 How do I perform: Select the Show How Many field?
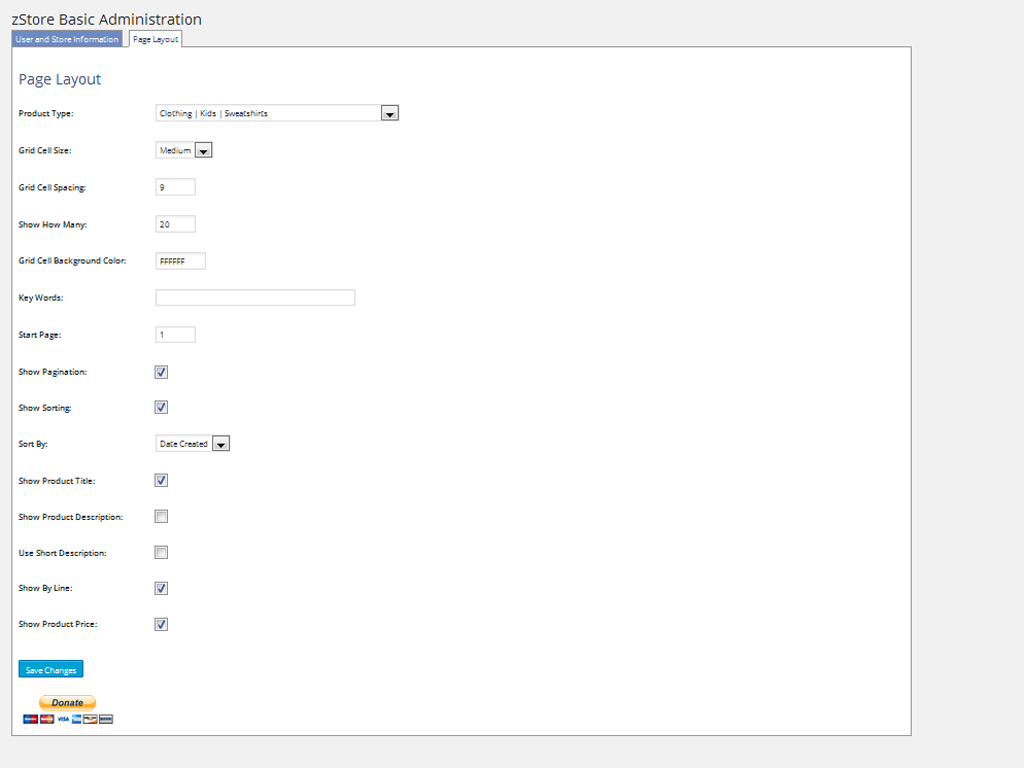pos(176,225)
